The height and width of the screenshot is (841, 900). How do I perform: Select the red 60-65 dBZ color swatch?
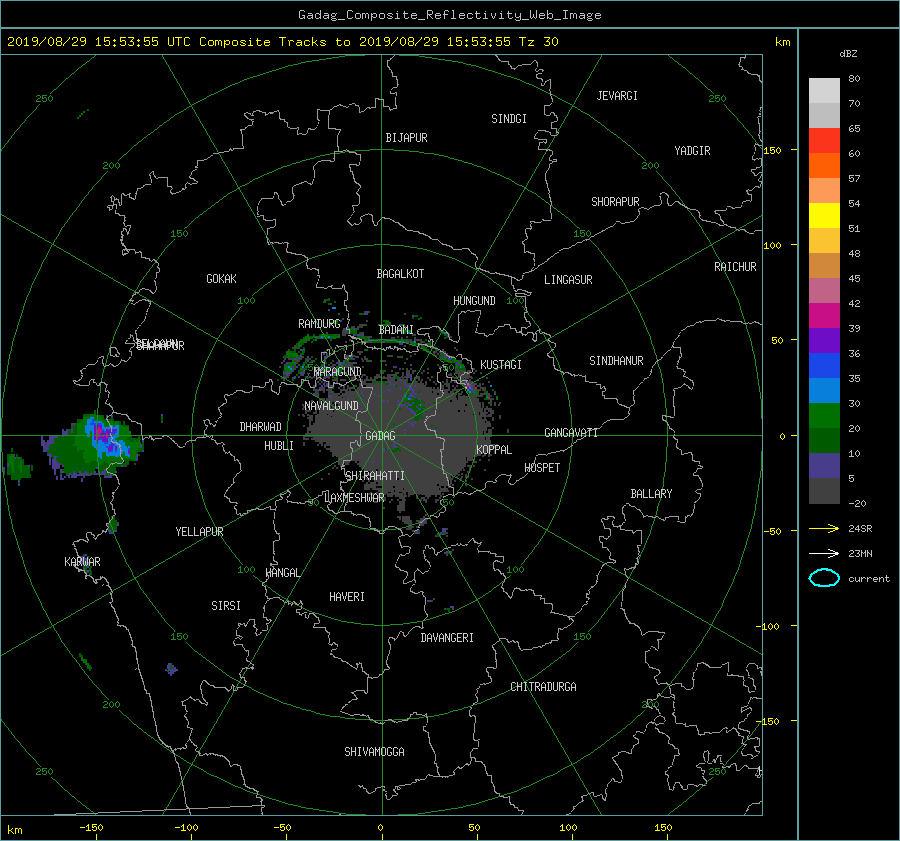tap(824, 141)
